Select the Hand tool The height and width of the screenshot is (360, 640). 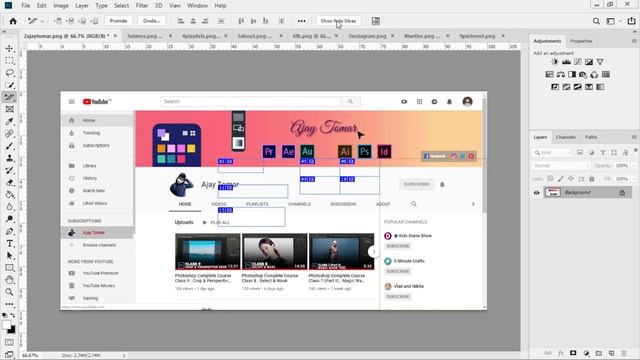click(9, 280)
